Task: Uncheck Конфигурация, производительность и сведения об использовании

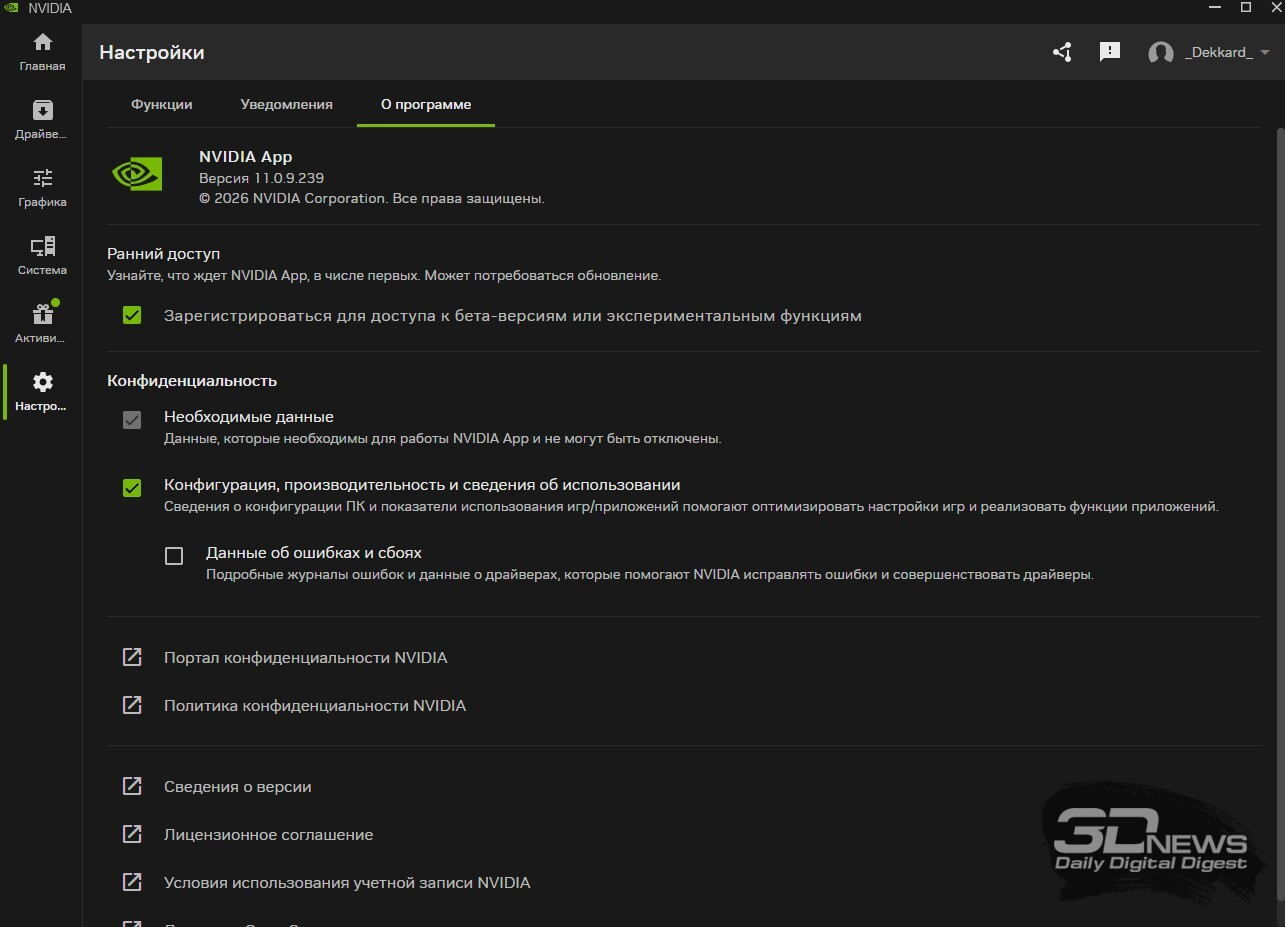Action: coord(132,488)
